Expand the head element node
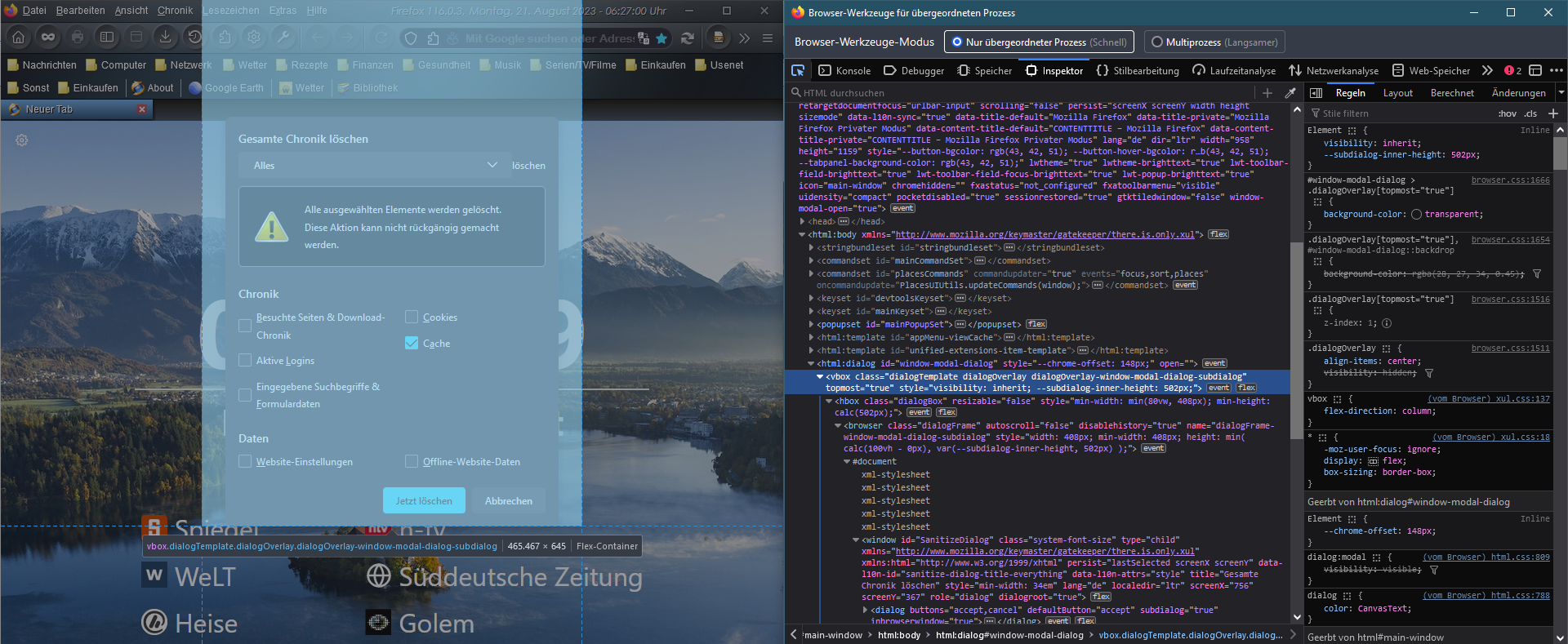This screenshot has width=1568, height=644. [802, 221]
